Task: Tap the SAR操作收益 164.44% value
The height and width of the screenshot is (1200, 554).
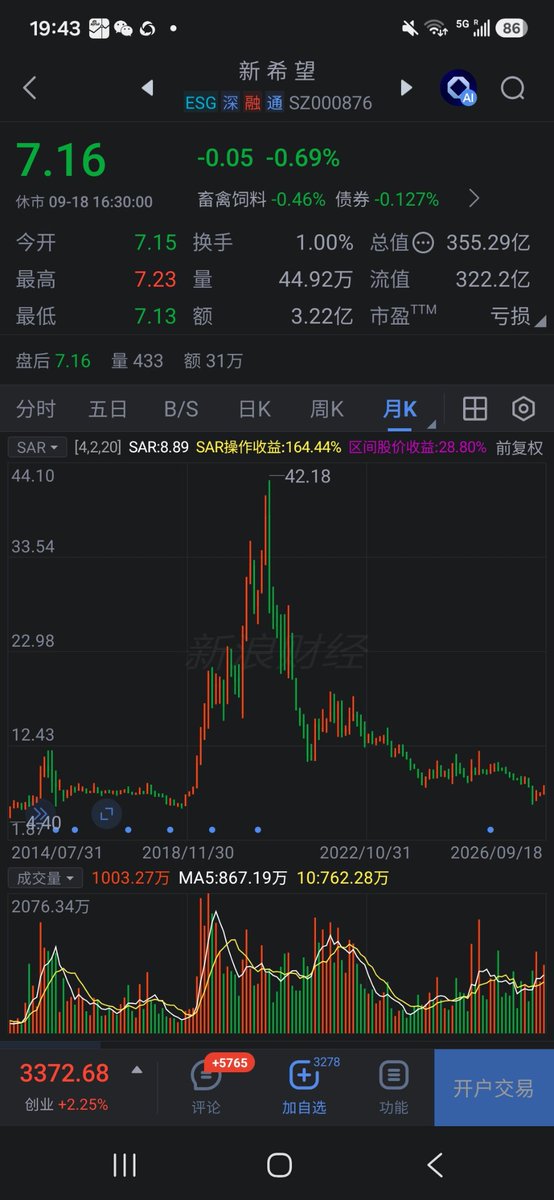Action: [268, 447]
